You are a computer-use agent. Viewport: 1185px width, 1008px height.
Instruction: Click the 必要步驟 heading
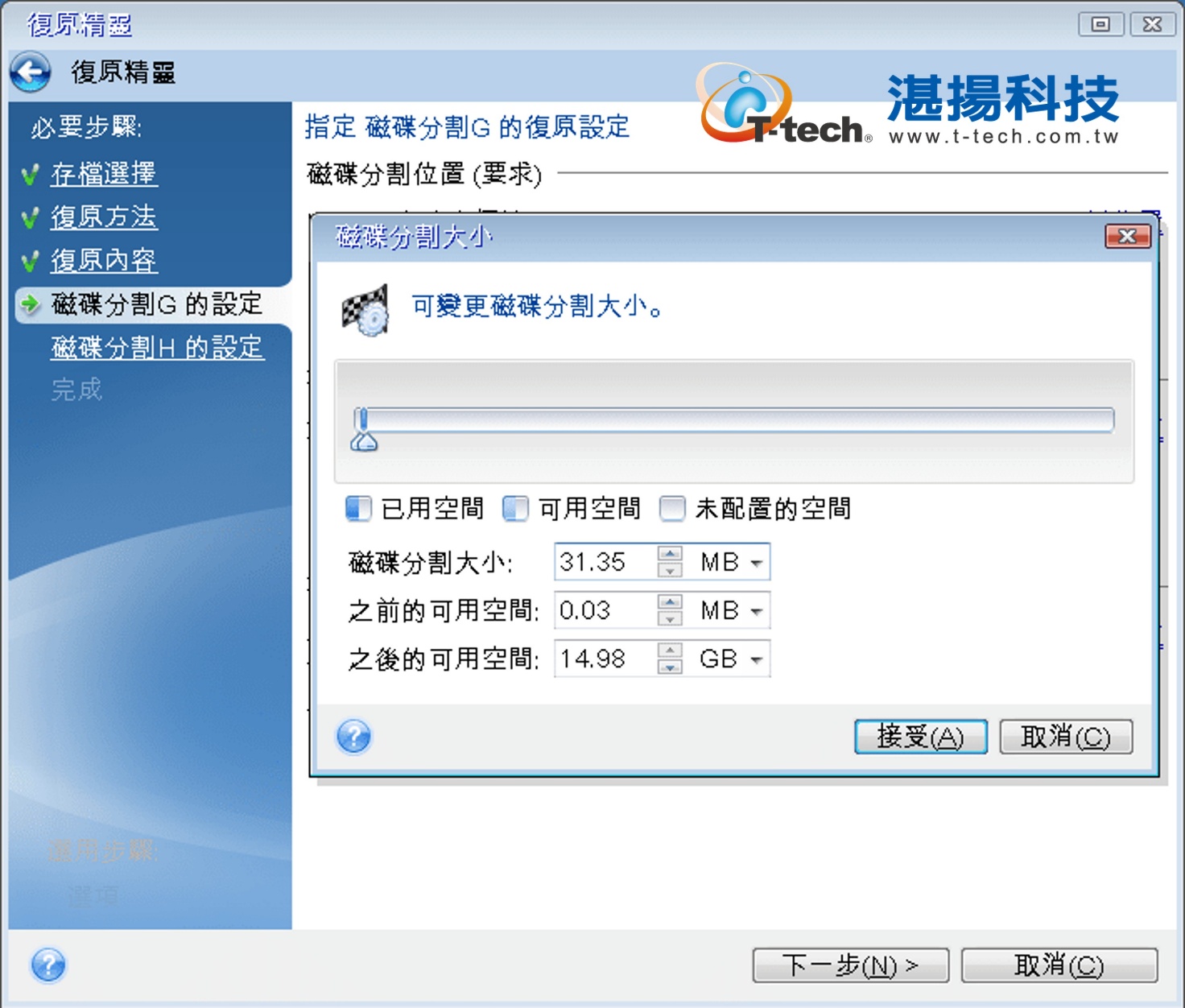tap(86, 127)
